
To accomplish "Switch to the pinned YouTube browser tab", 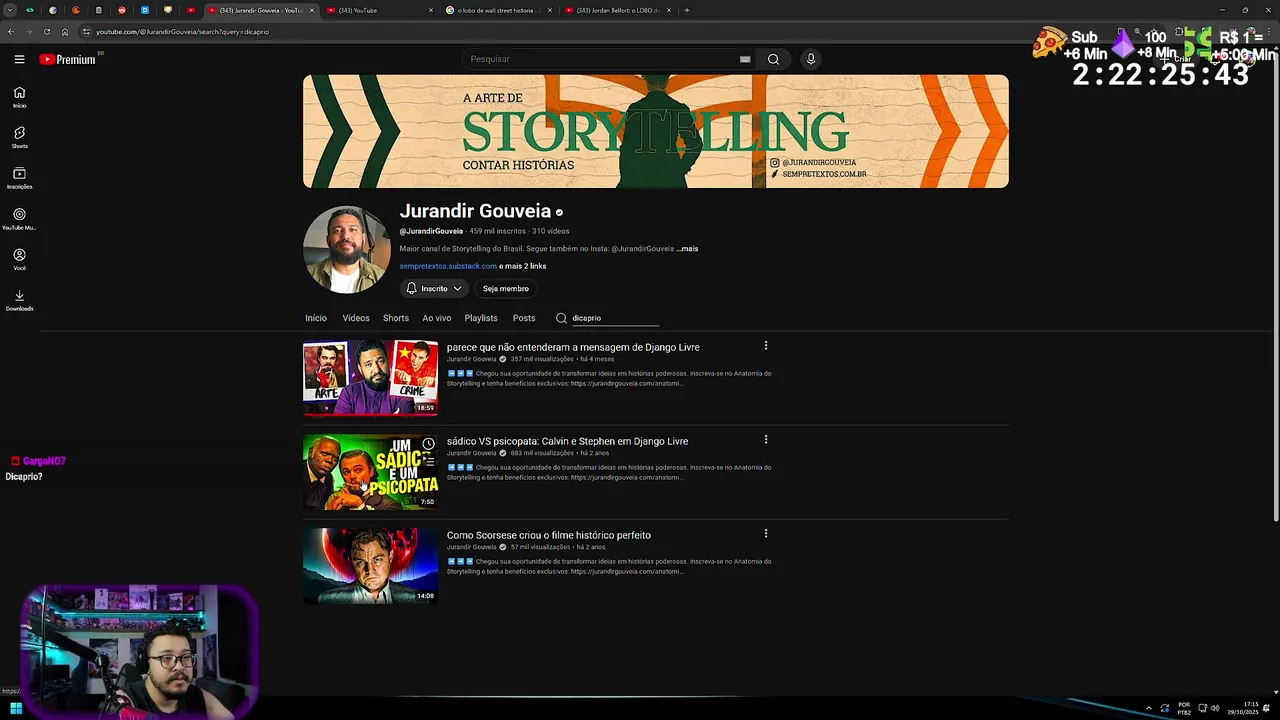I will point(191,10).
